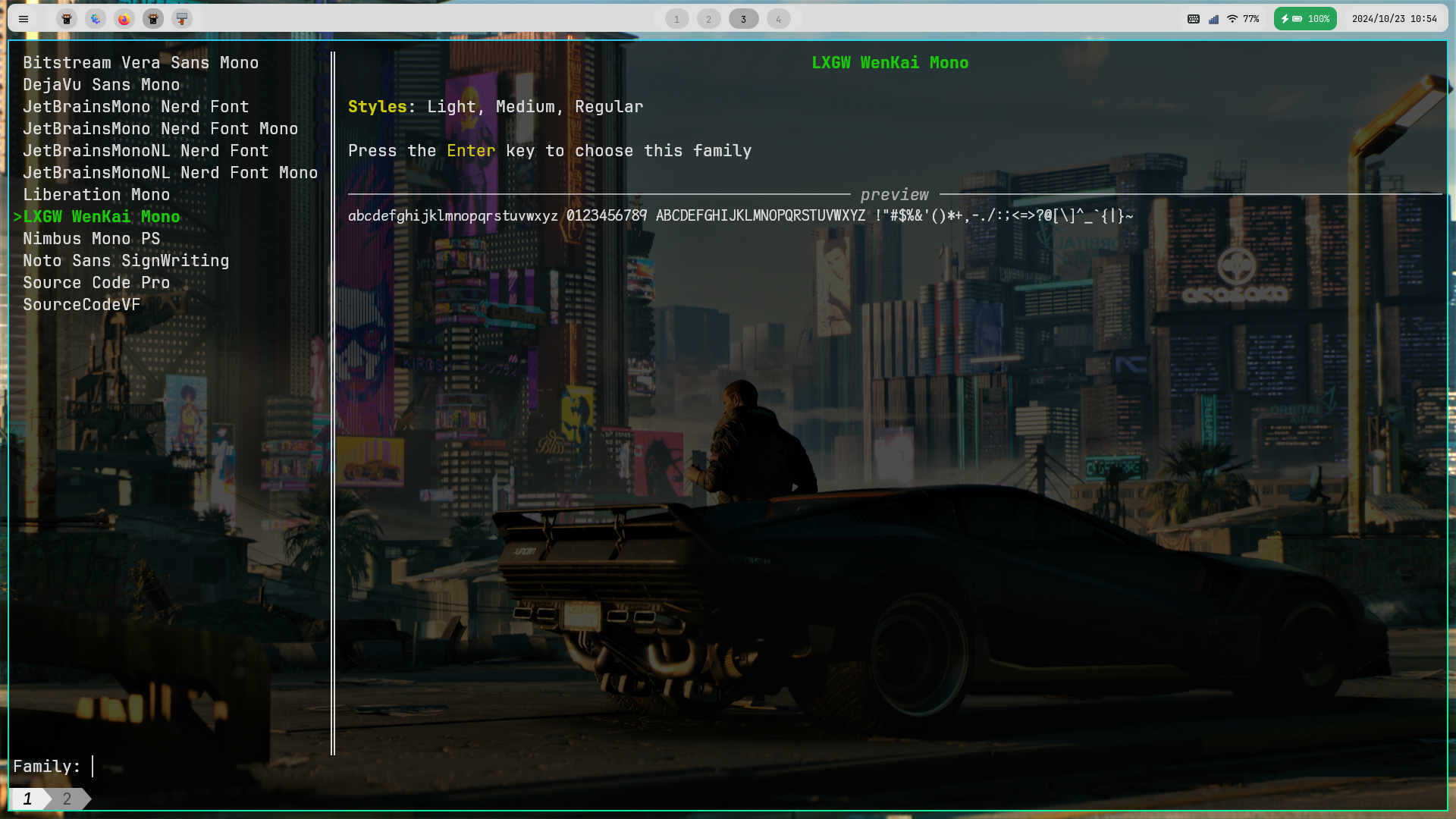Image resolution: width=1456 pixels, height=819 pixels.
Task: Select Liberation Mono font family
Action: pos(96,194)
